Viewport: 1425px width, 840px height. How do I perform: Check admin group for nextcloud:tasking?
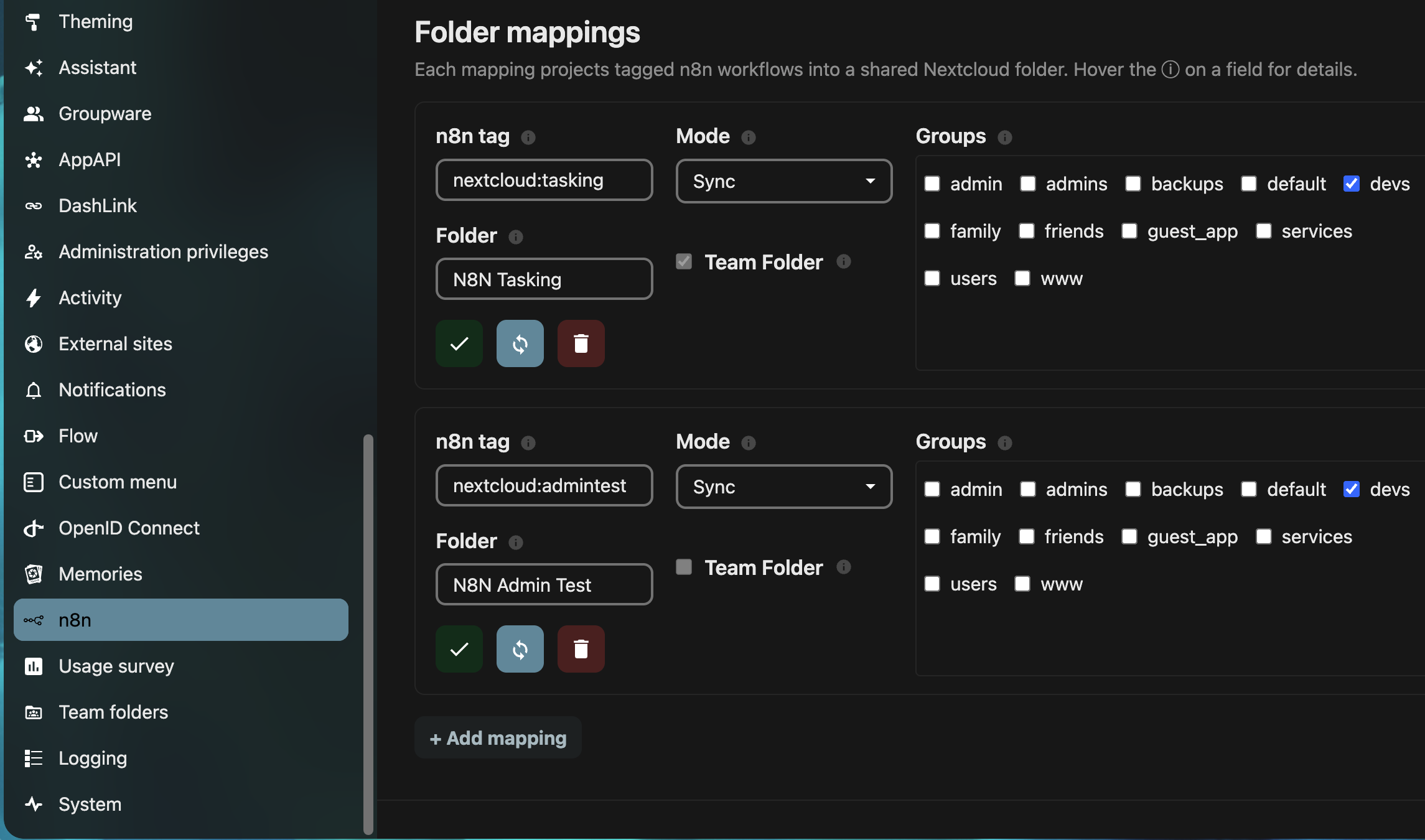(x=932, y=184)
